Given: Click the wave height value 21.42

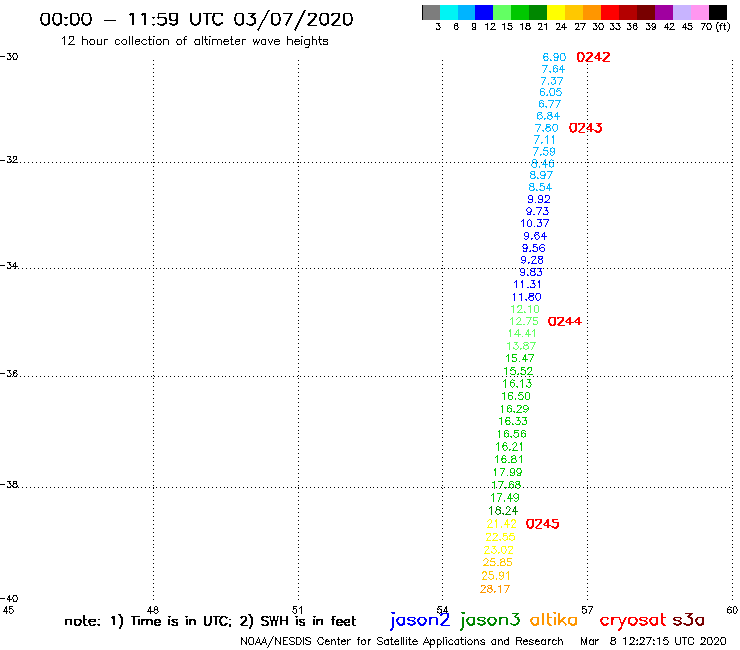Looking at the screenshot, I should 502,524.
